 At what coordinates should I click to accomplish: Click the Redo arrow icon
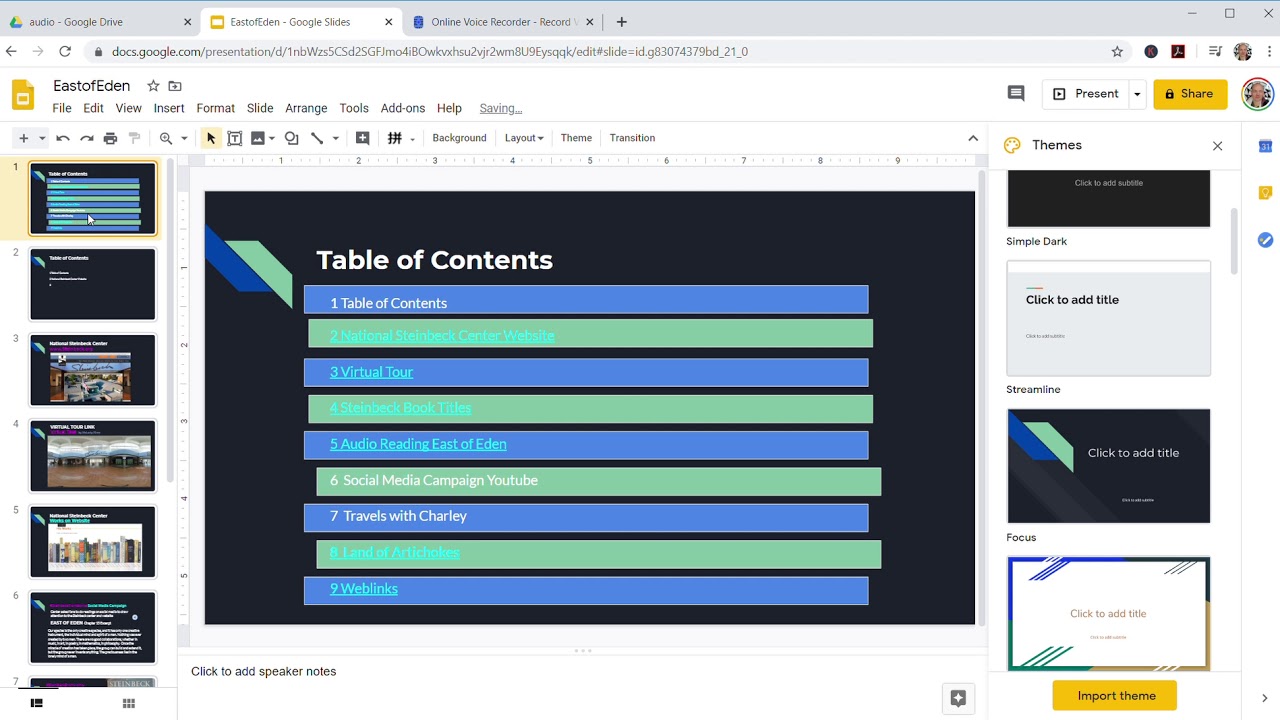pos(87,138)
